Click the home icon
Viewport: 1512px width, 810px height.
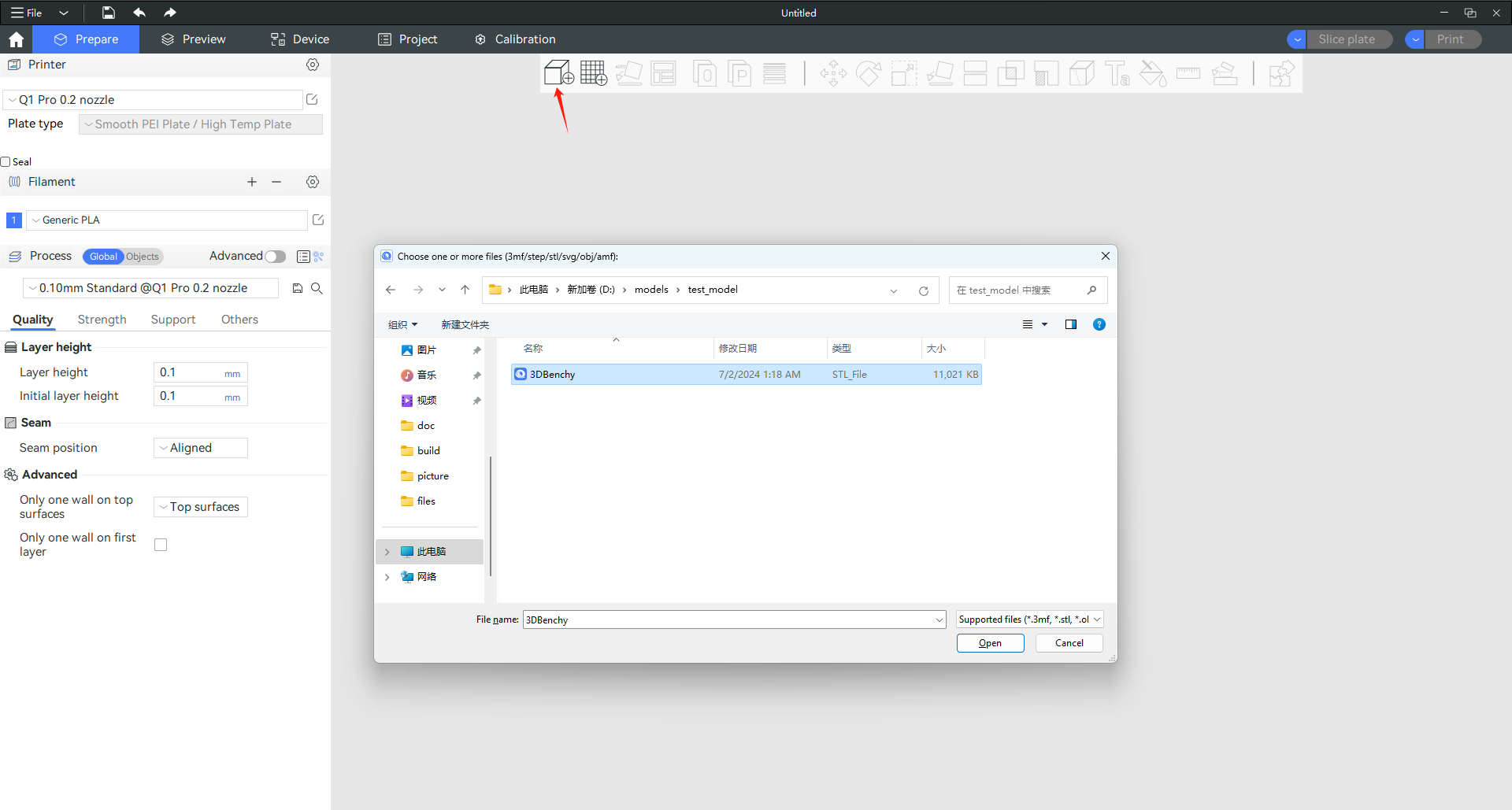pyautogui.click(x=16, y=39)
